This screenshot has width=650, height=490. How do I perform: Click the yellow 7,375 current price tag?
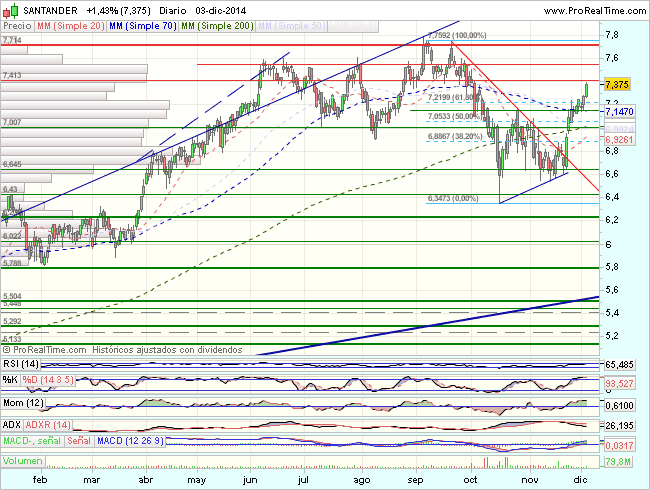pos(618,85)
